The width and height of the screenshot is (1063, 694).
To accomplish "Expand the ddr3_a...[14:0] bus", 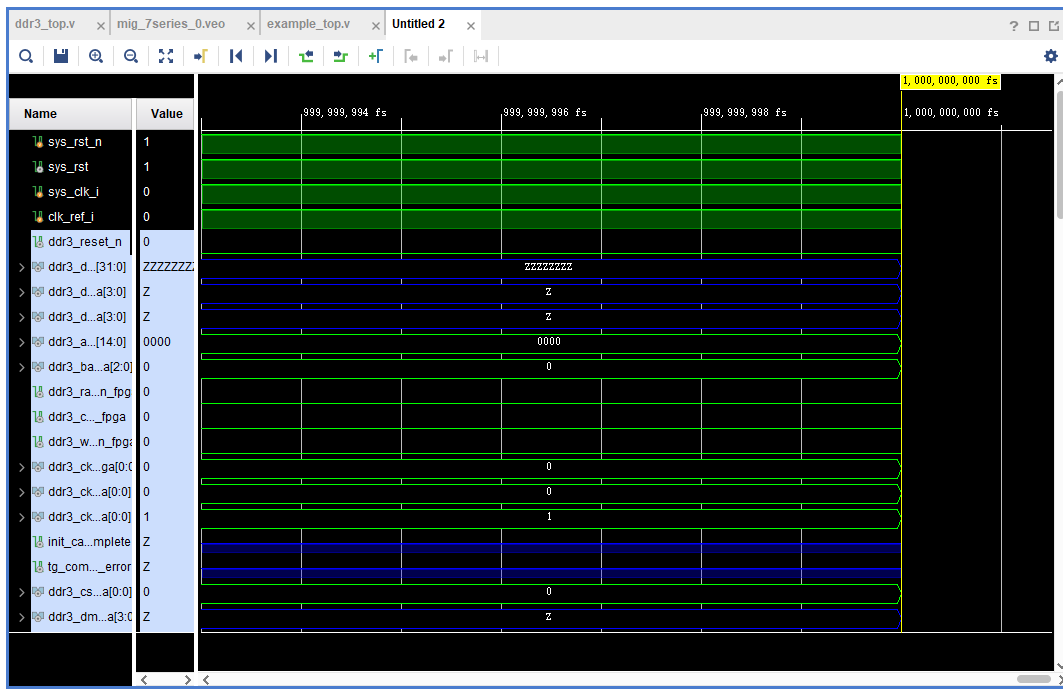I will point(22,342).
